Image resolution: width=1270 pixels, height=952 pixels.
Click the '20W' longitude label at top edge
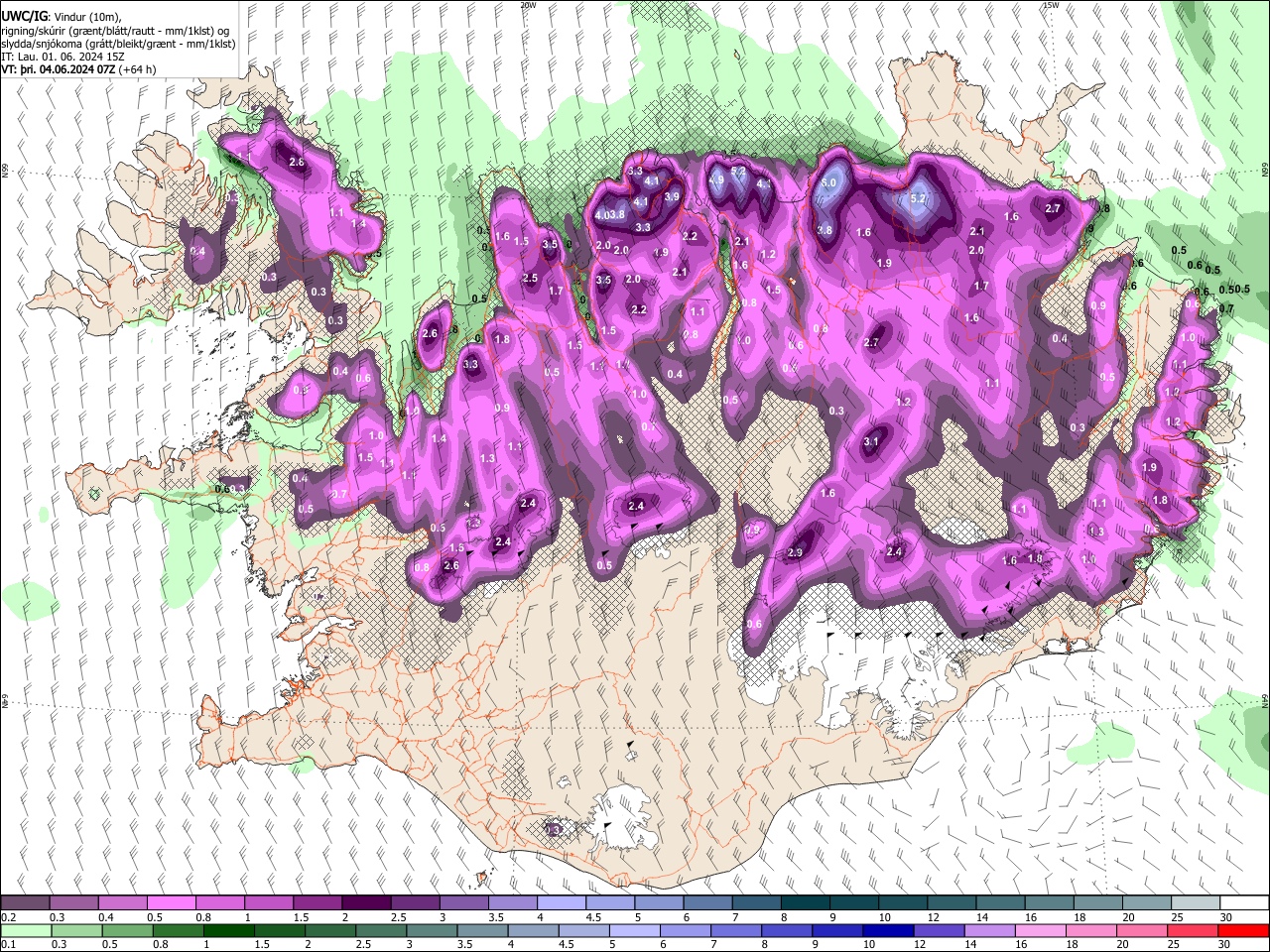click(528, 5)
